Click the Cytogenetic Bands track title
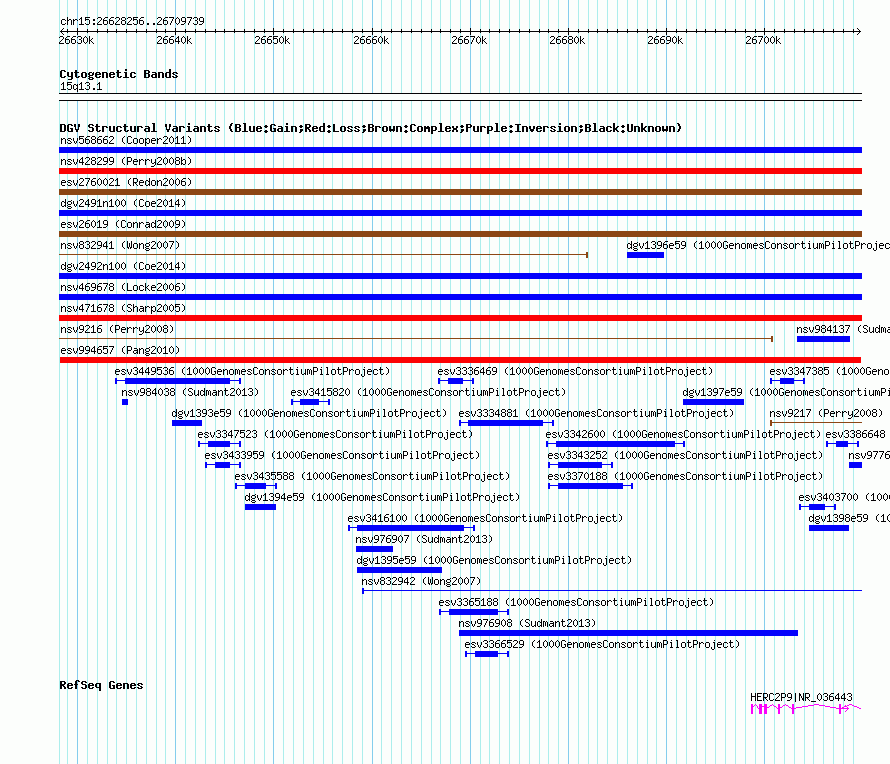This screenshot has height=764, width=890. pyautogui.click(x=119, y=74)
